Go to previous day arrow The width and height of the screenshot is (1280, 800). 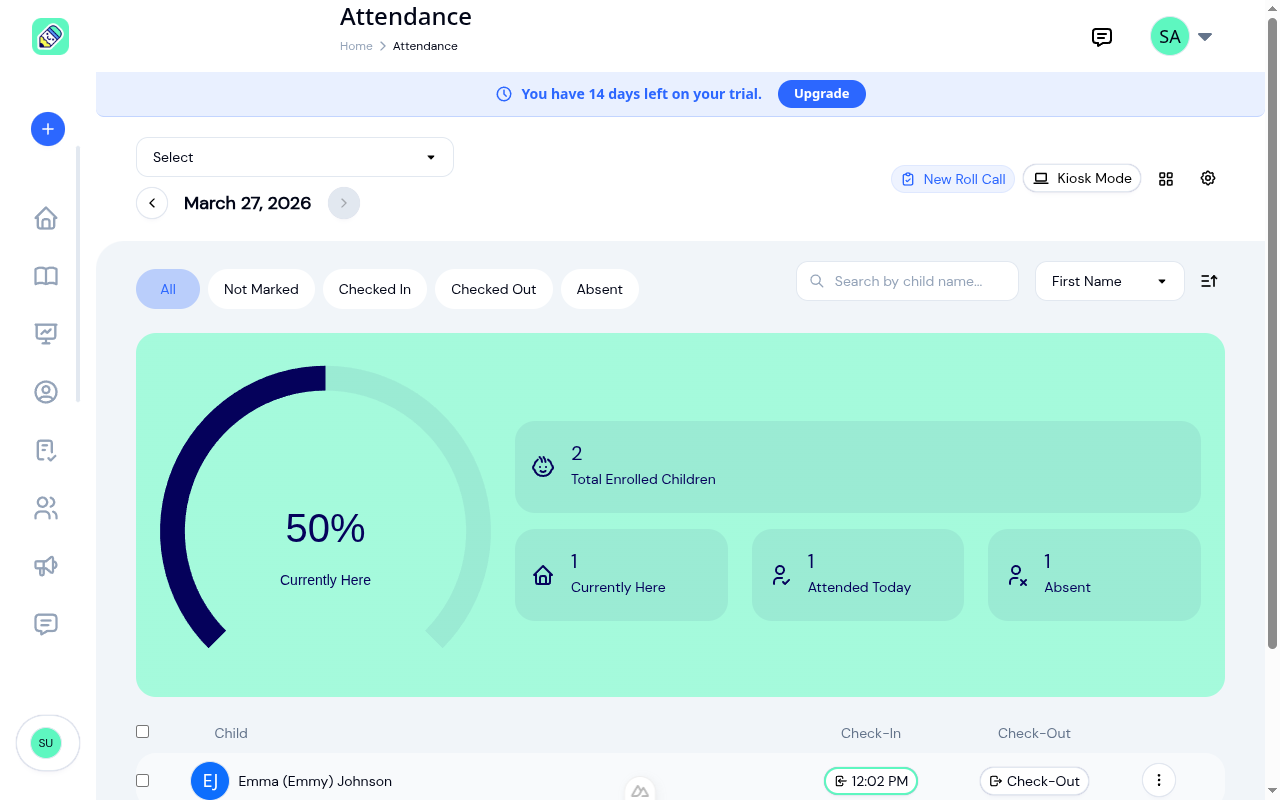click(152, 203)
